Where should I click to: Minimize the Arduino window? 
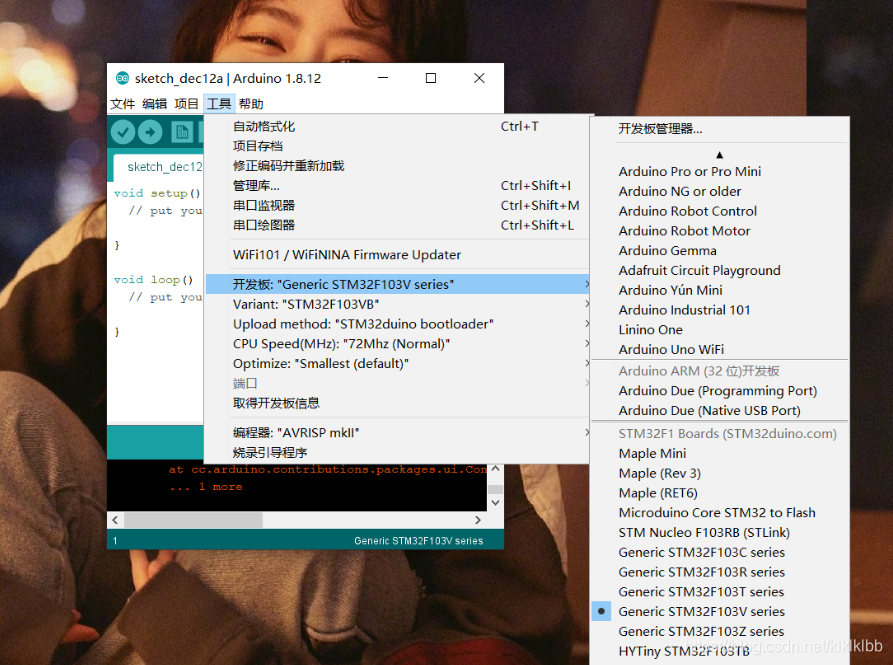(383, 78)
